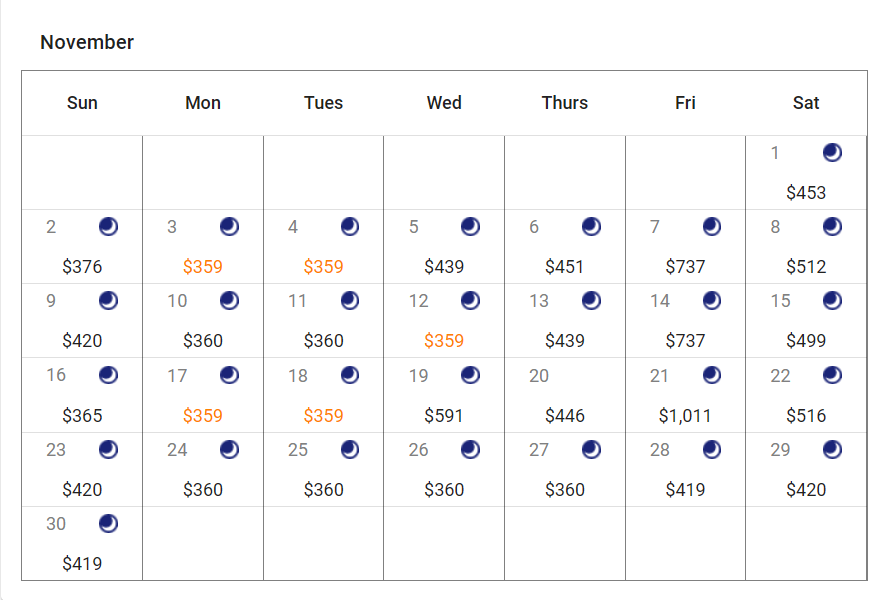Click the moon icon on November 18
The image size is (876, 600).
point(350,375)
